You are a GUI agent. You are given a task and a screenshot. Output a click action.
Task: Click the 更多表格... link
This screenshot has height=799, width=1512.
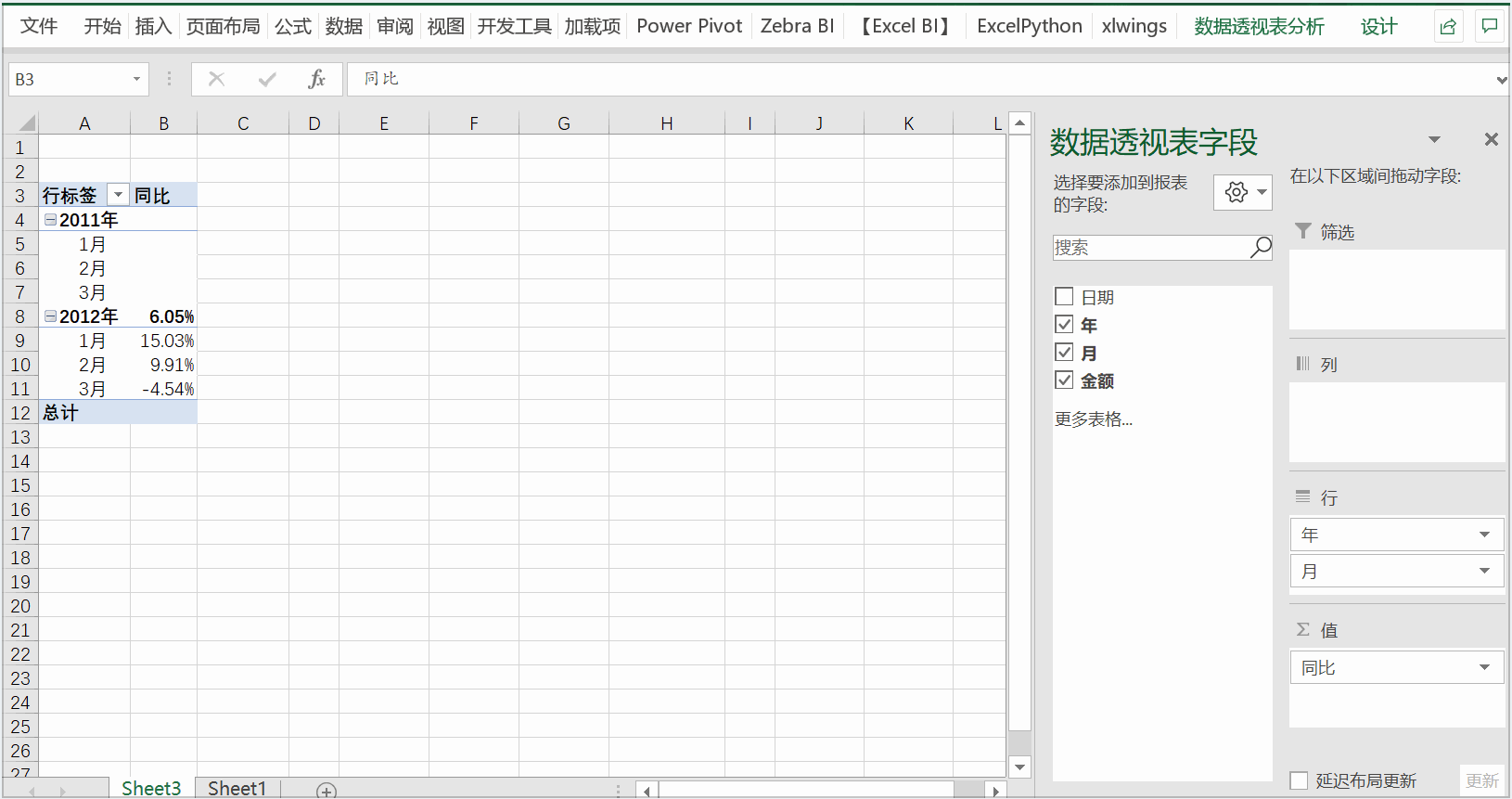pyautogui.click(x=1093, y=419)
